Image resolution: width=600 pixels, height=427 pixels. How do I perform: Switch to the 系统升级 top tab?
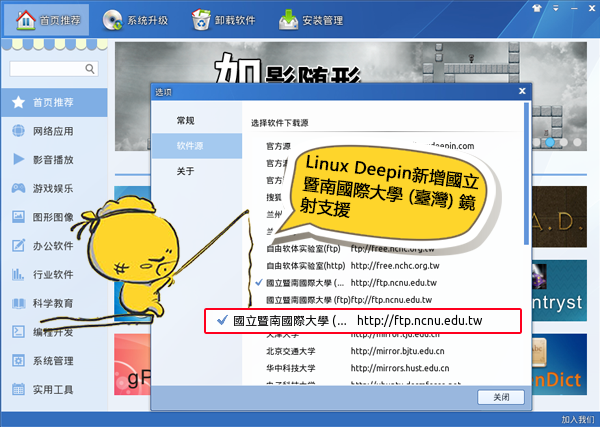[x=135, y=20]
